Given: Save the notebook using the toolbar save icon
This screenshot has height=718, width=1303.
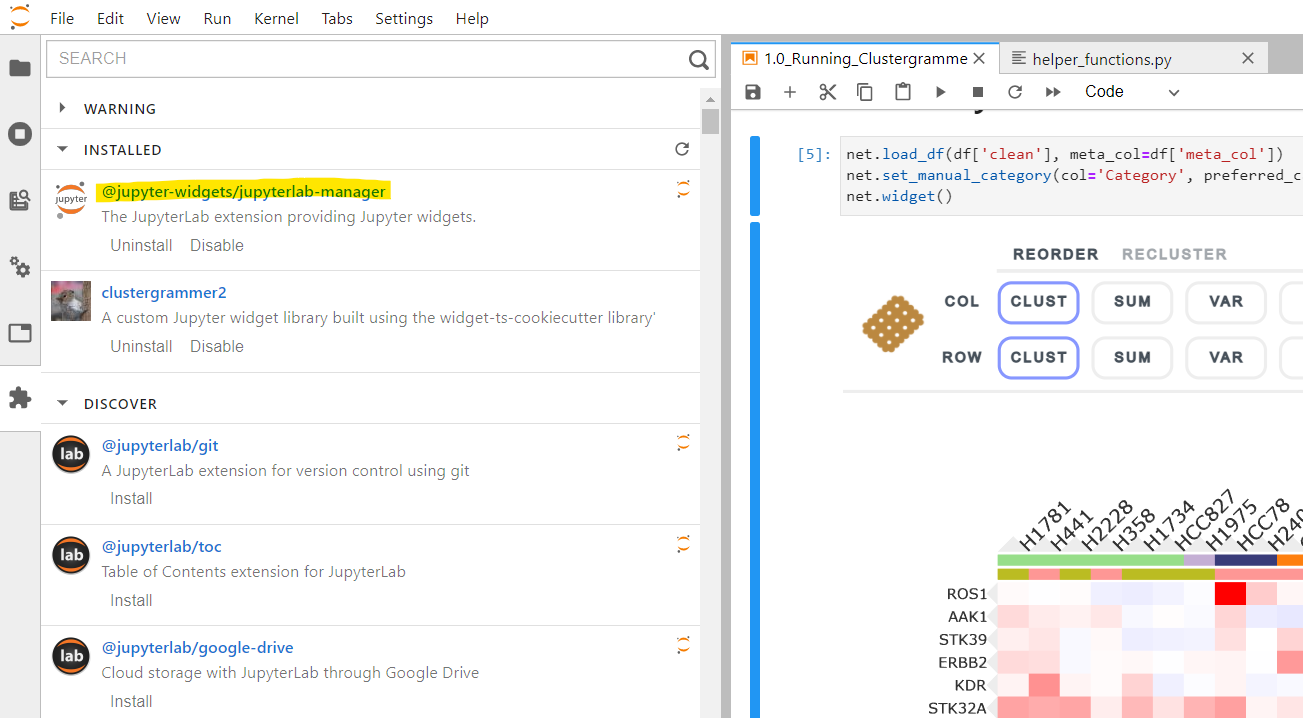Looking at the screenshot, I should point(751,91).
